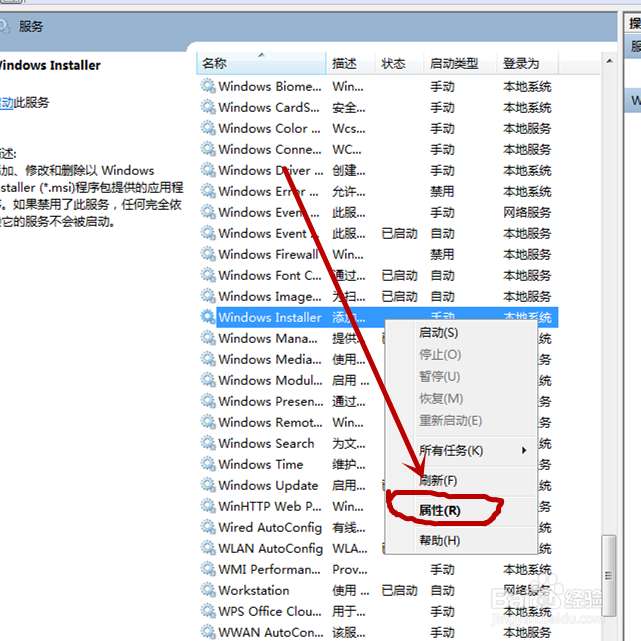Select the Workstation service name
The height and width of the screenshot is (641, 641).
pyautogui.click(x=254, y=590)
